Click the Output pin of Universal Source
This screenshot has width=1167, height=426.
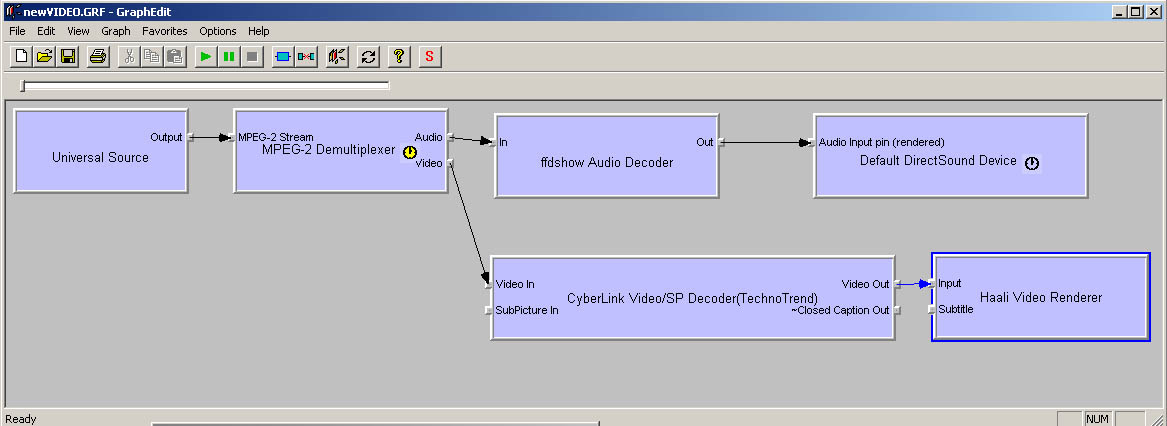pyautogui.click(x=190, y=137)
